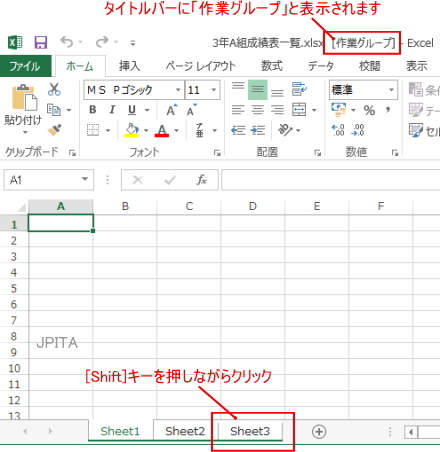Open the 配置 group dialog launcher
This screenshot has height=452, width=440.
coord(318,153)
